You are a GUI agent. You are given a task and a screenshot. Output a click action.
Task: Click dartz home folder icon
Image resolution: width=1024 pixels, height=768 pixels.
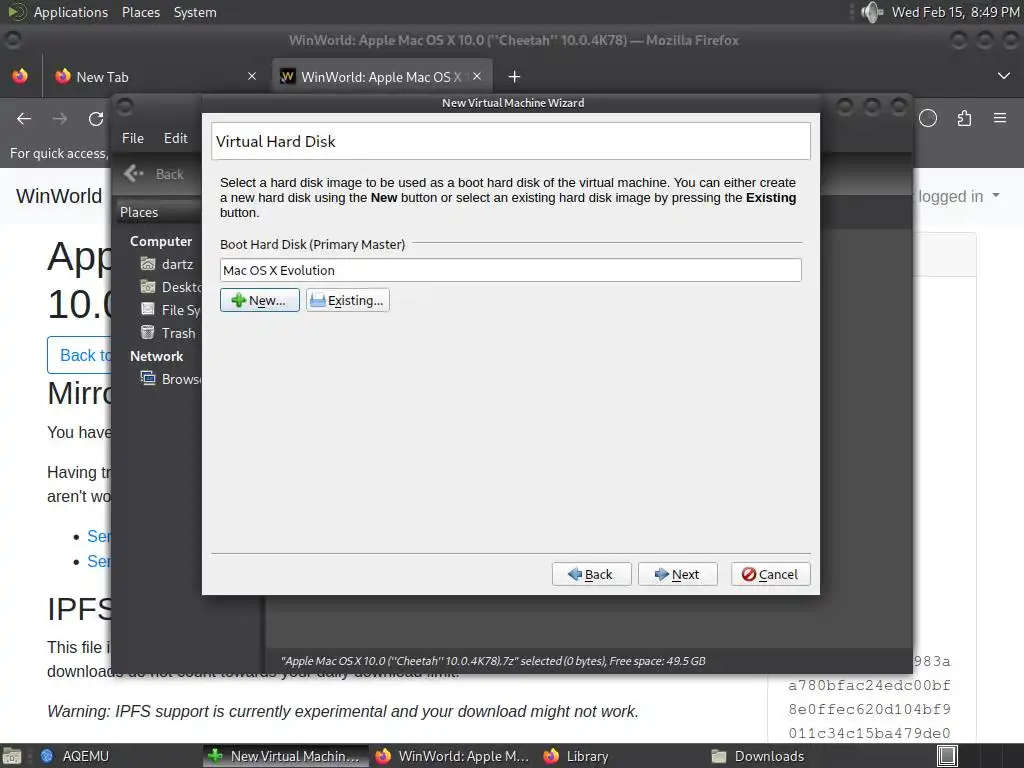click(148, 264)
